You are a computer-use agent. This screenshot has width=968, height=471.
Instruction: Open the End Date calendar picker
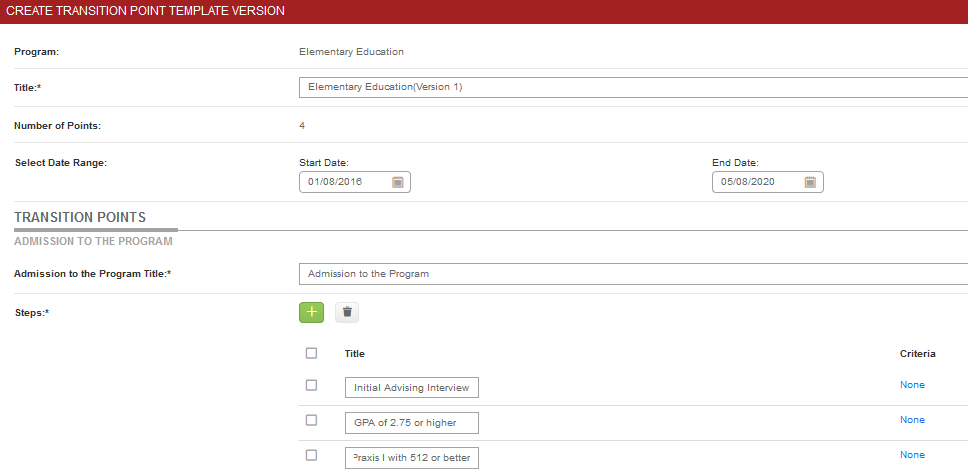tap(811, 182)
